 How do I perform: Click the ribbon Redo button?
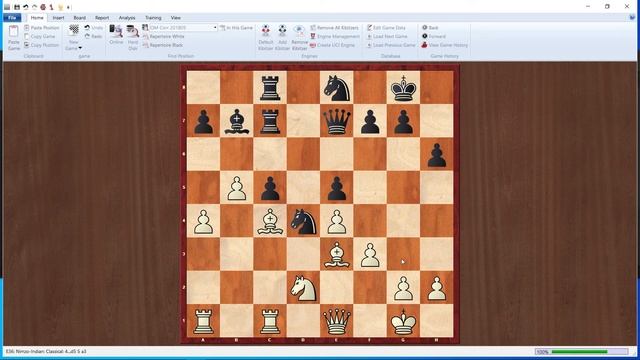point(93,36)
